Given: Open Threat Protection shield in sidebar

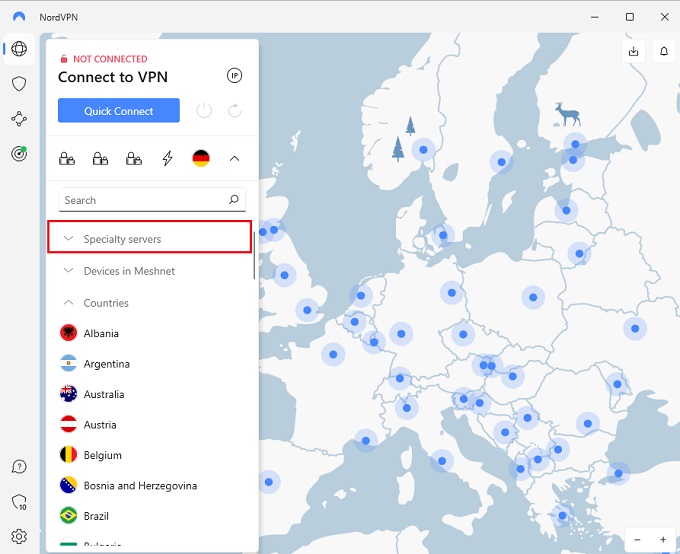Looking at the screenshot, I should point(19,84).
